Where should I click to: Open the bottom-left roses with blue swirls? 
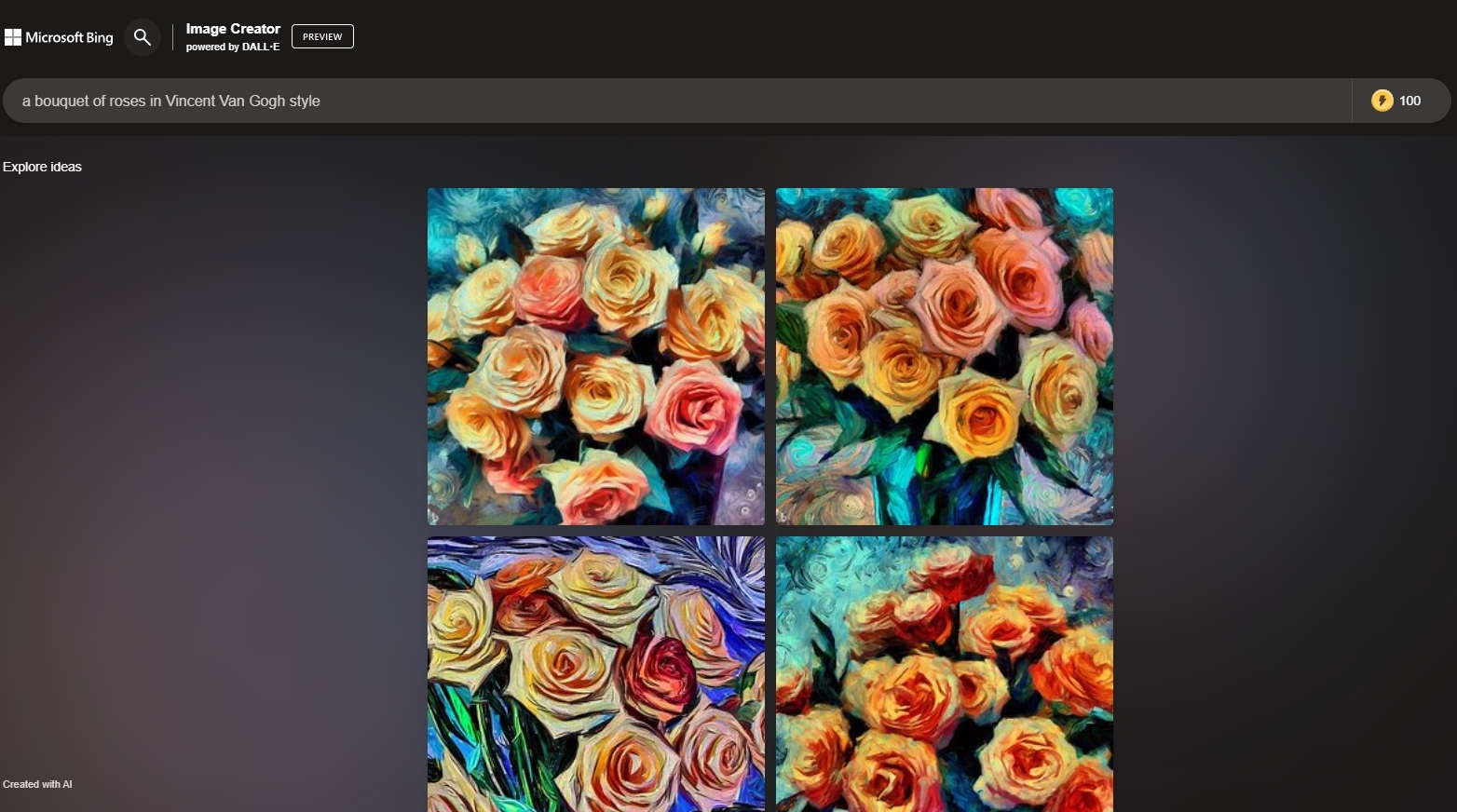pyautogui.click(x=596, y=674)
